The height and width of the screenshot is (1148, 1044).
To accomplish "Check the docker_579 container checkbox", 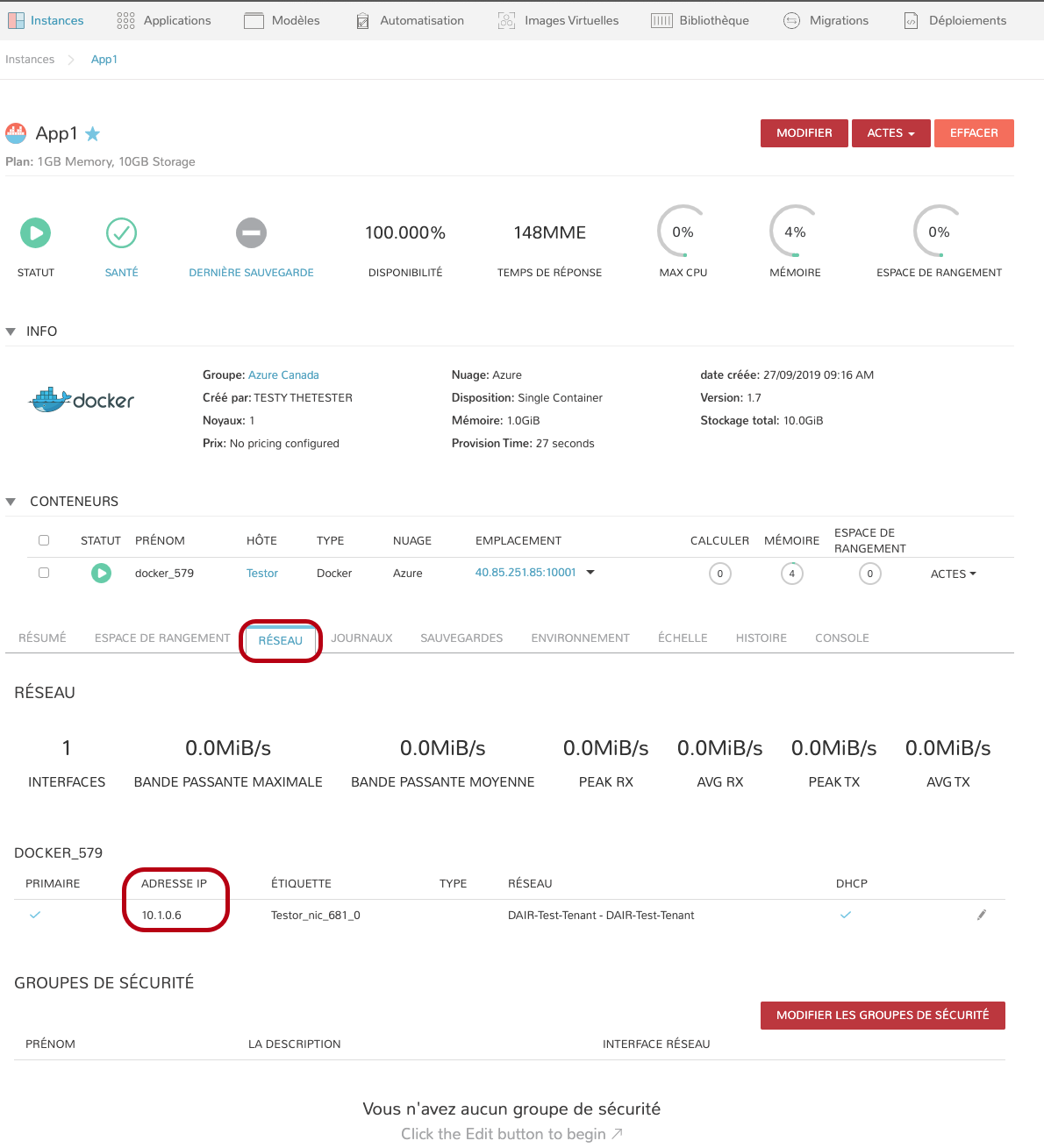I will [x=44, y=573].
